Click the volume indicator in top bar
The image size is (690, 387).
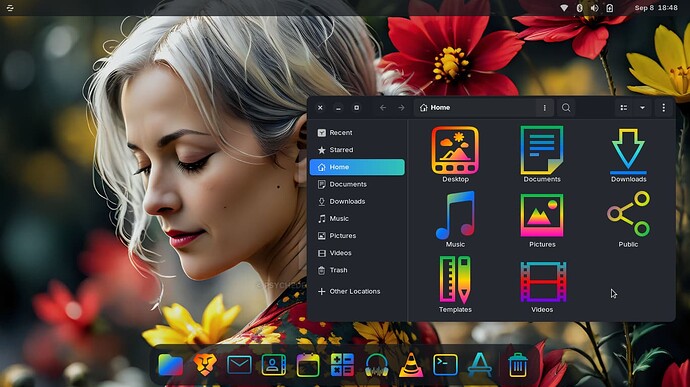[x=595, y=8]
